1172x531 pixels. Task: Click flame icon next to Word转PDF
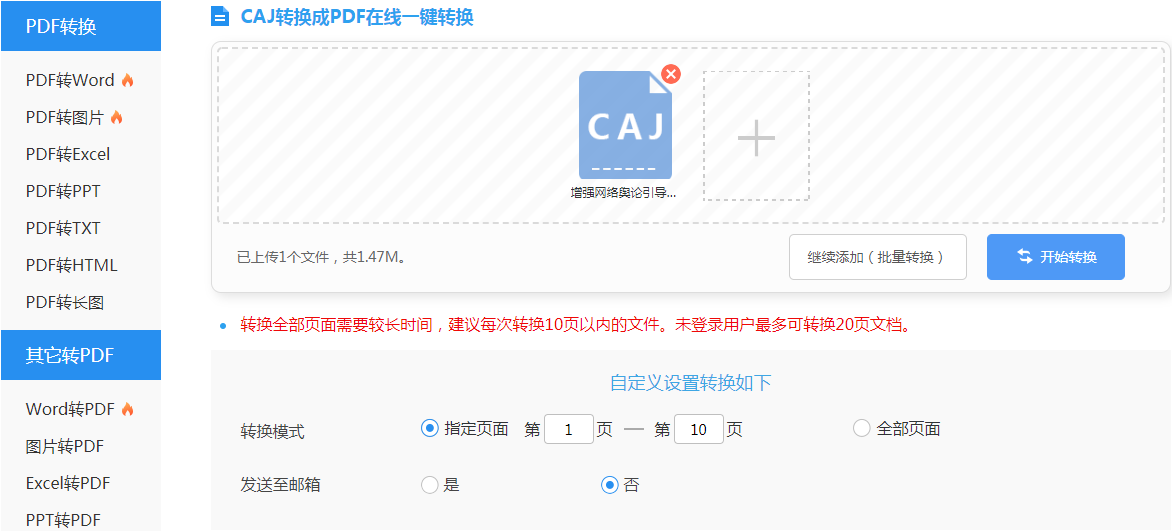[x=128, y=409]
